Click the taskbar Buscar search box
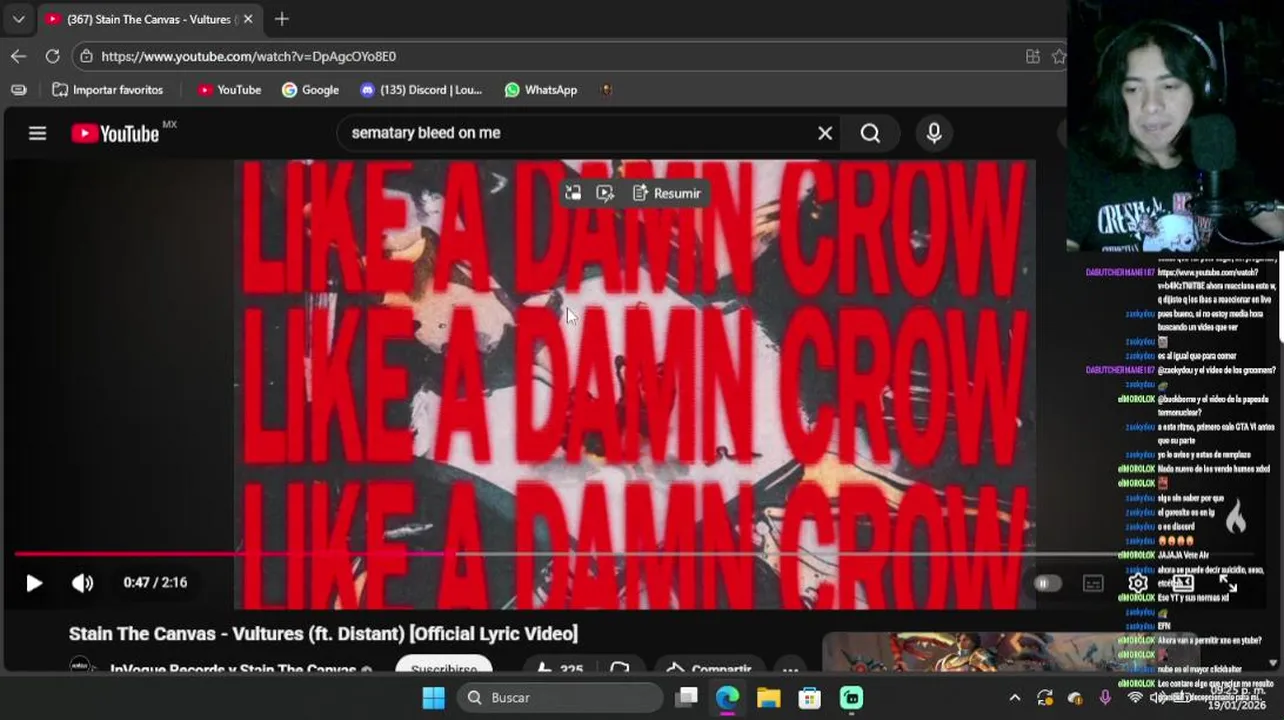Screen dimensions: 1284x720 (x=561, y=698)
